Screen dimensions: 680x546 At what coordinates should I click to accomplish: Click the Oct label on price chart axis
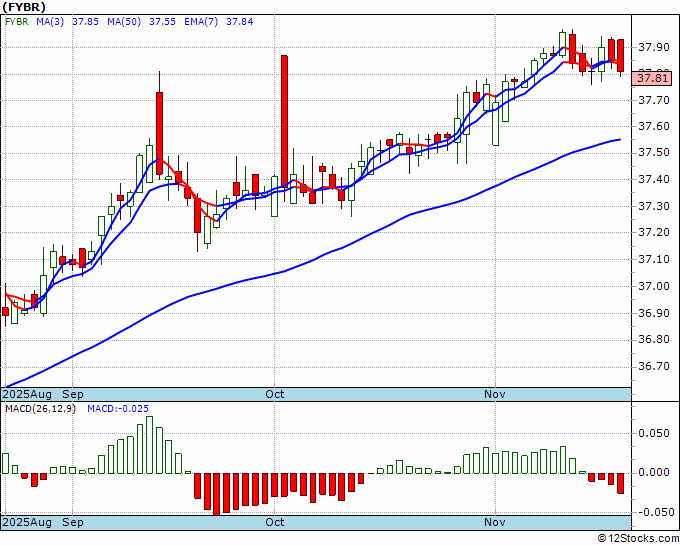(x=275, y=394)
